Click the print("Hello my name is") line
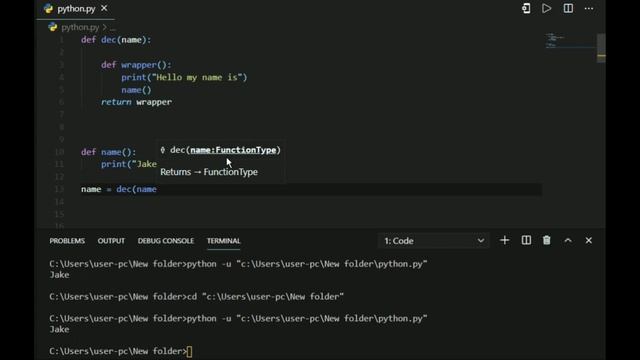This screenshot has height=360, width=640. [184, 78]
